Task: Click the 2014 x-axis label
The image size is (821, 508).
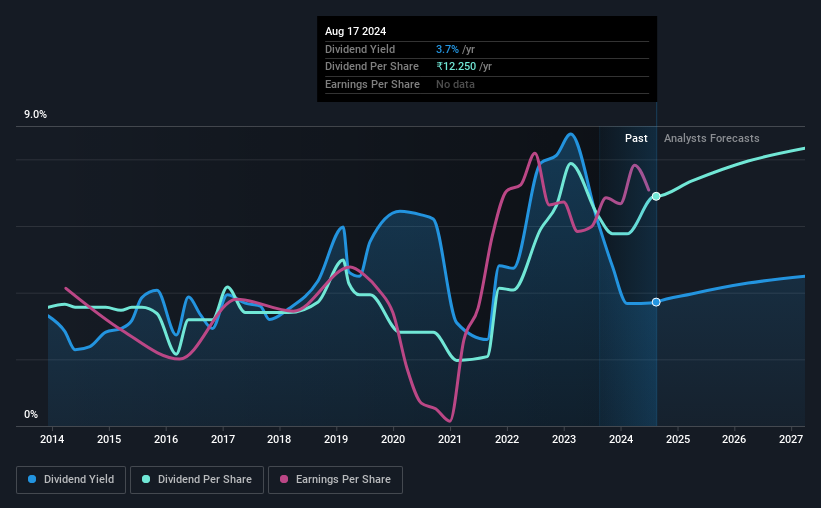Action: click(52, 439)
